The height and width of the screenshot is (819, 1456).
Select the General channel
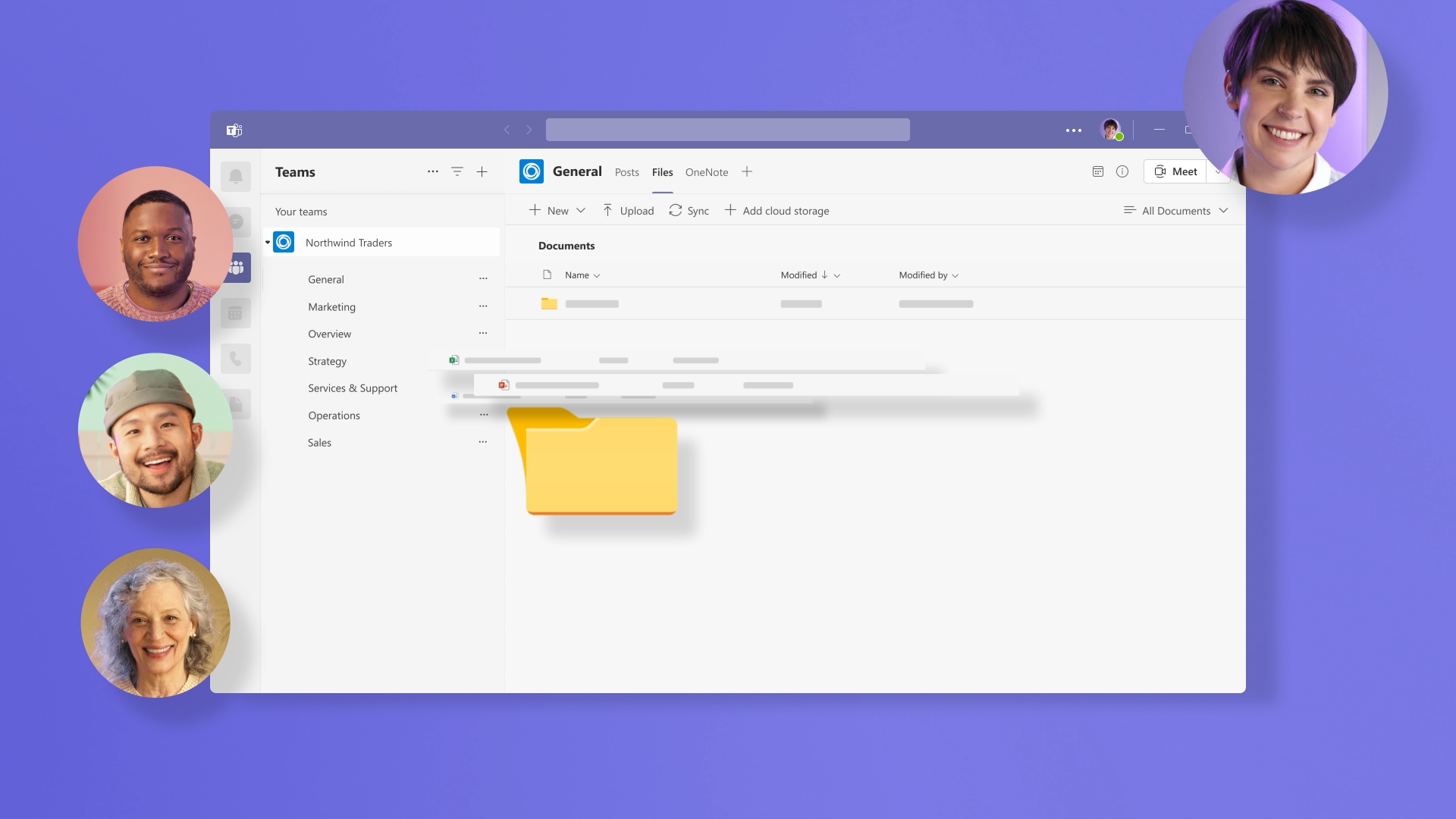click(326, 280)
